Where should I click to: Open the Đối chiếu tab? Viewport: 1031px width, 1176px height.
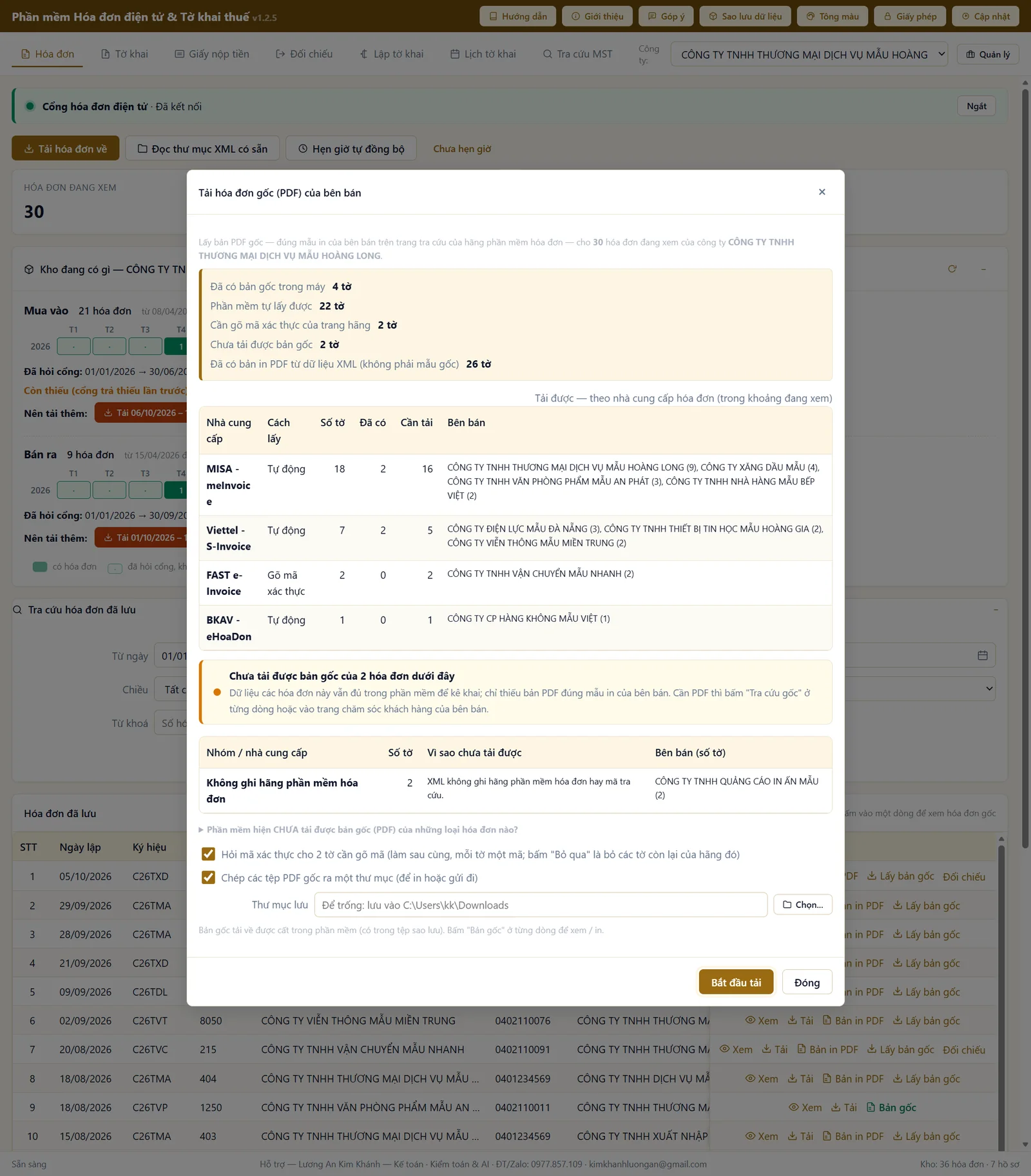[x=304, y=54]
